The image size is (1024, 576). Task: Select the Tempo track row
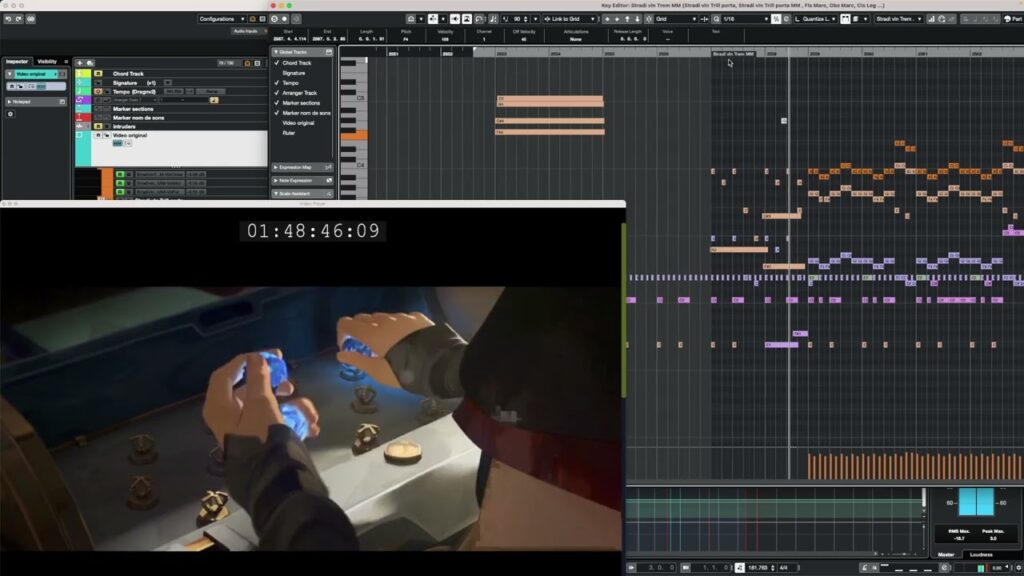pyautogui.click(x=171, y=91)
